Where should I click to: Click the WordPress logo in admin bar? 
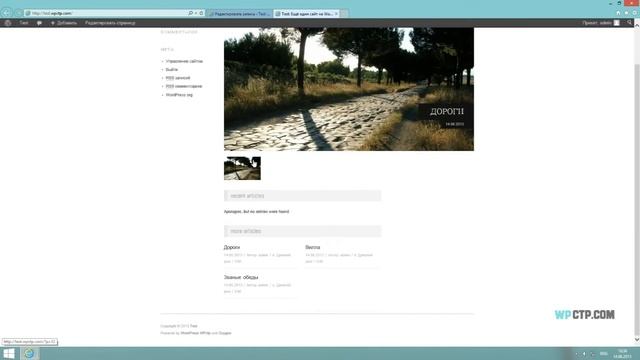click(8, 23)
